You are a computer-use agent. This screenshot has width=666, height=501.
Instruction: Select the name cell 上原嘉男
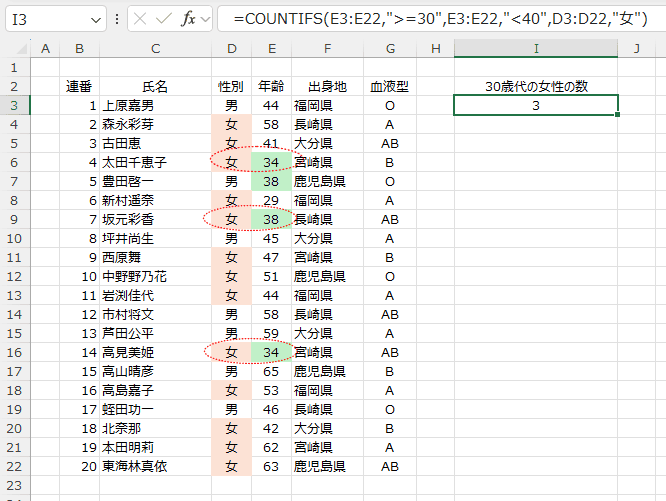[x=155, y=105]
